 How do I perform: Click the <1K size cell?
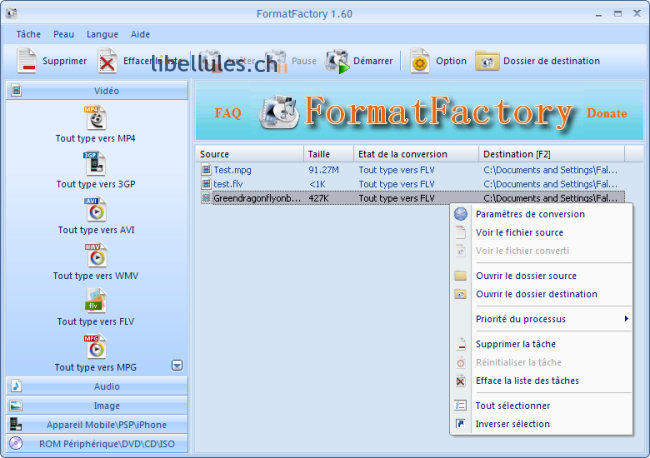pyautogui.click(x=318, y=184)
